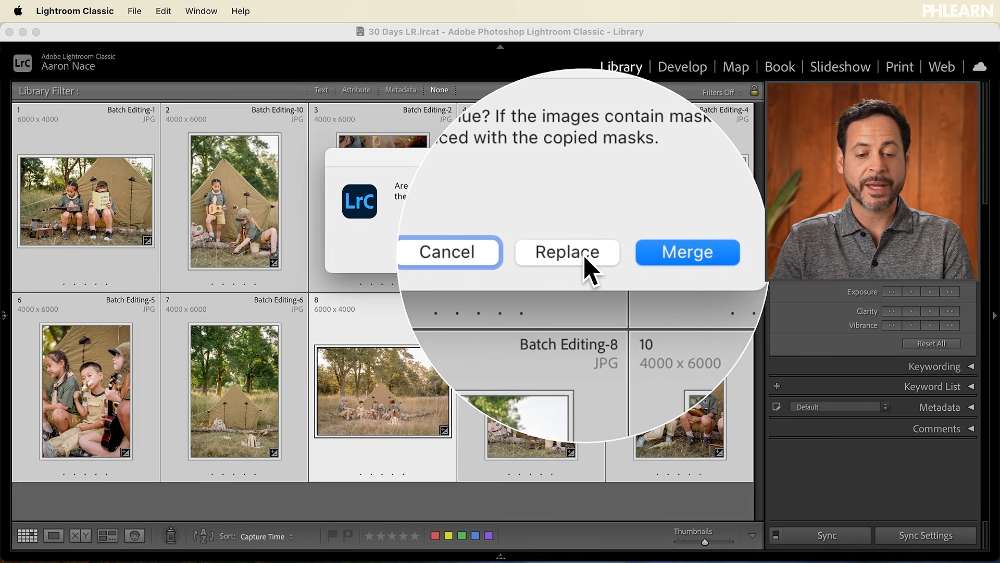The image size is (1000, 563).
Task: Select the Painter spray can tool
Action: coord(170,536)
